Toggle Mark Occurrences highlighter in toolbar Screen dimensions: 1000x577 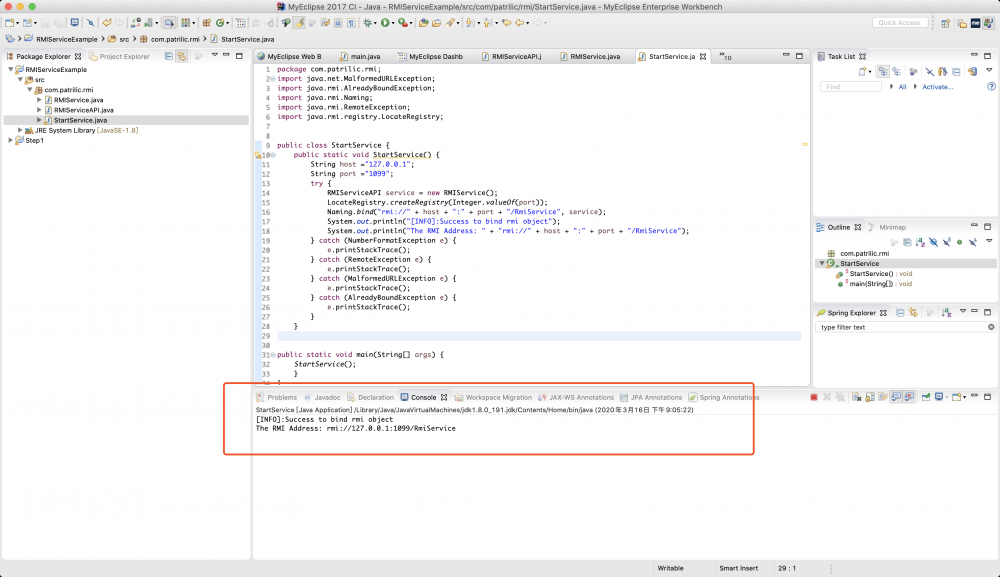(x=298, y=22)
